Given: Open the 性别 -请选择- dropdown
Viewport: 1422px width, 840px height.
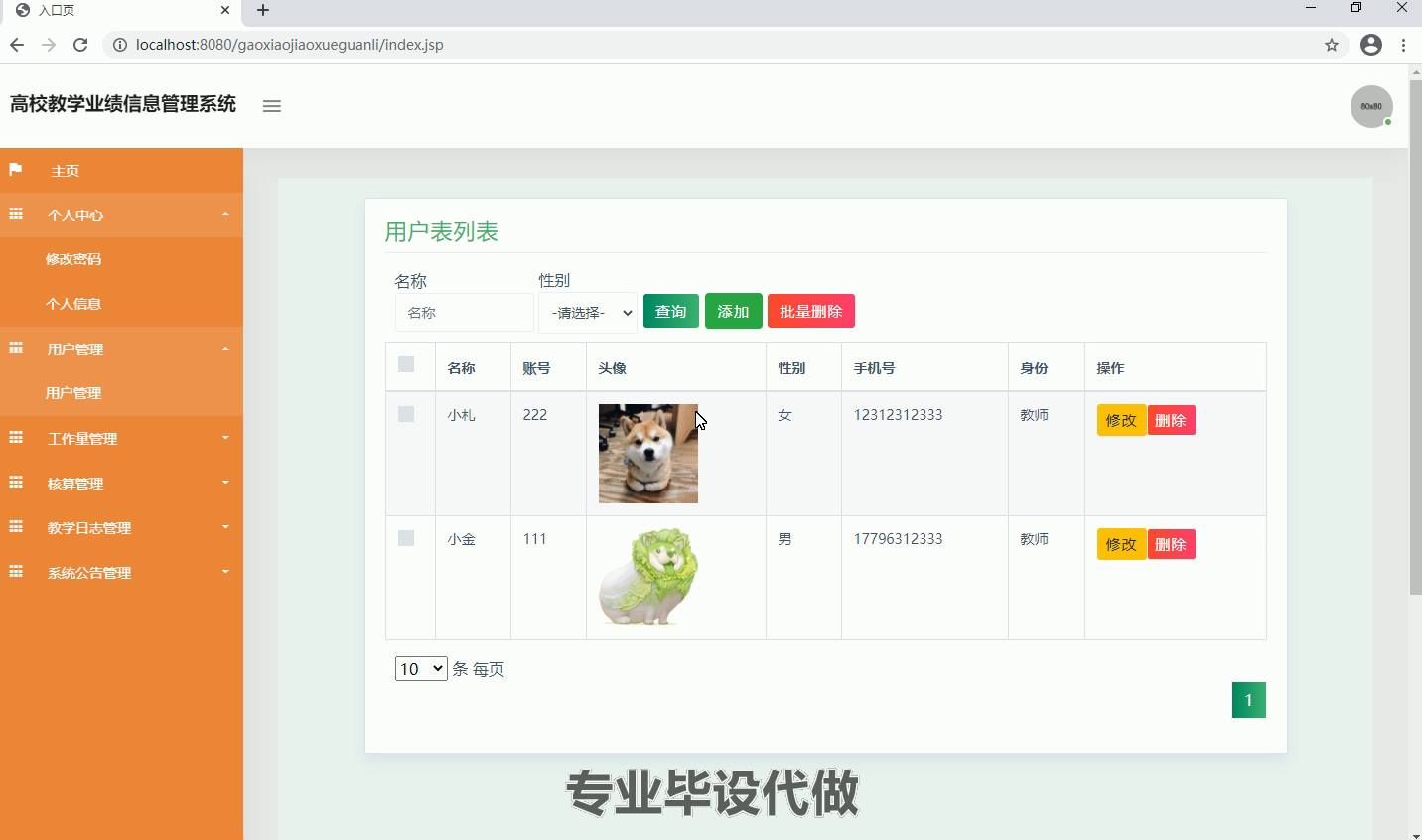Looking at the screenshot, I should 588,313.
